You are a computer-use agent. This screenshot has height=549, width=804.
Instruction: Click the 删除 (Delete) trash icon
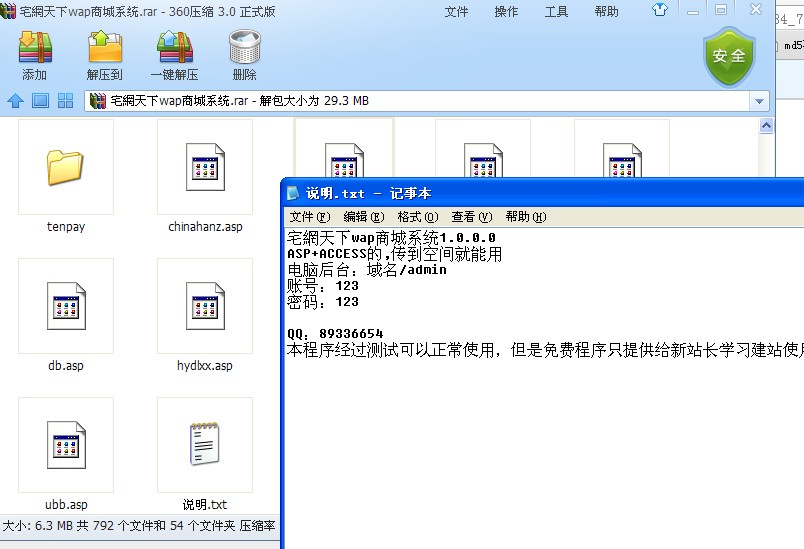pos(245,47)
